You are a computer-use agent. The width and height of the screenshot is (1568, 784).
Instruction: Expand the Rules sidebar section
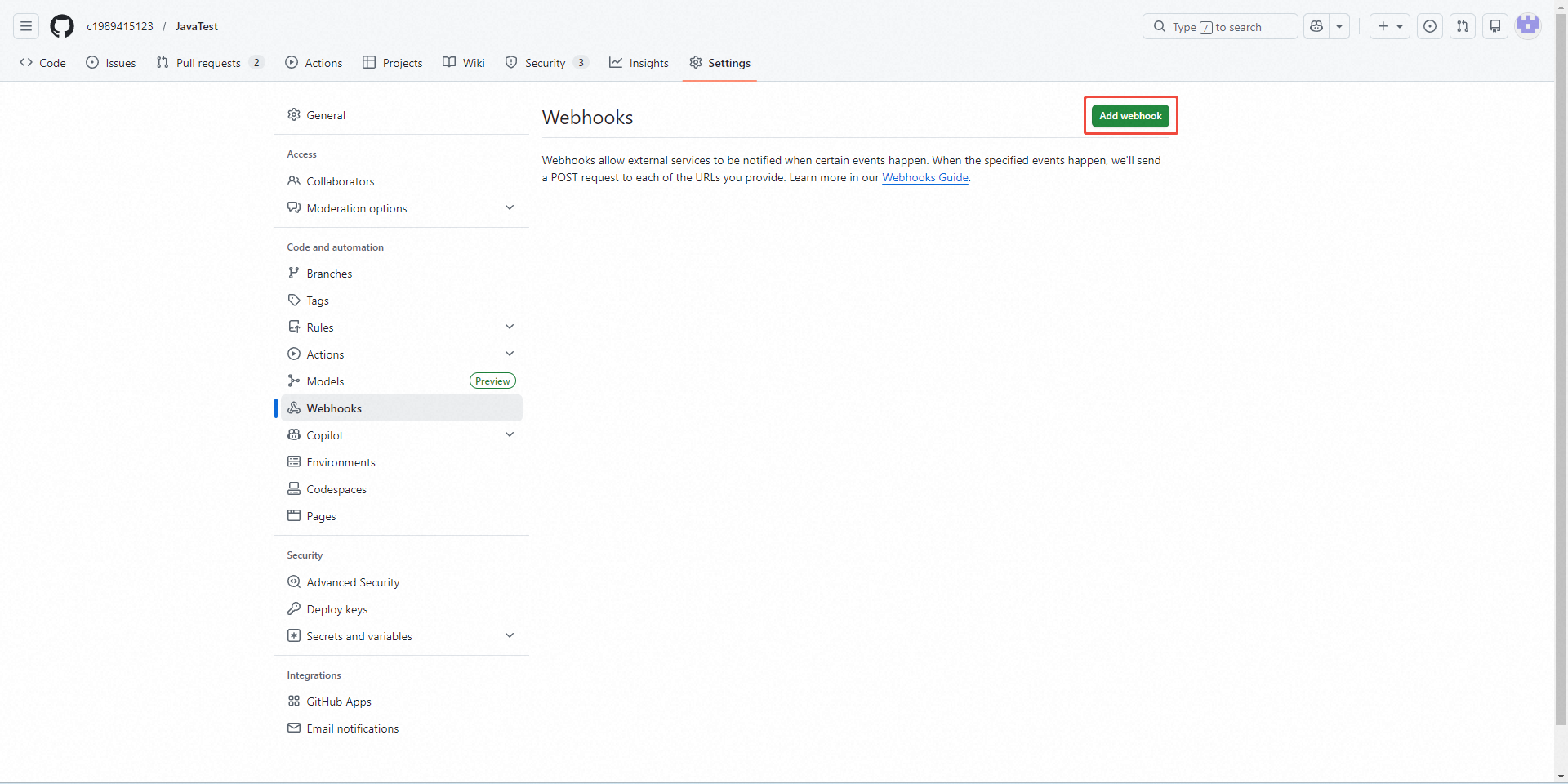click(x=510, y=327)
